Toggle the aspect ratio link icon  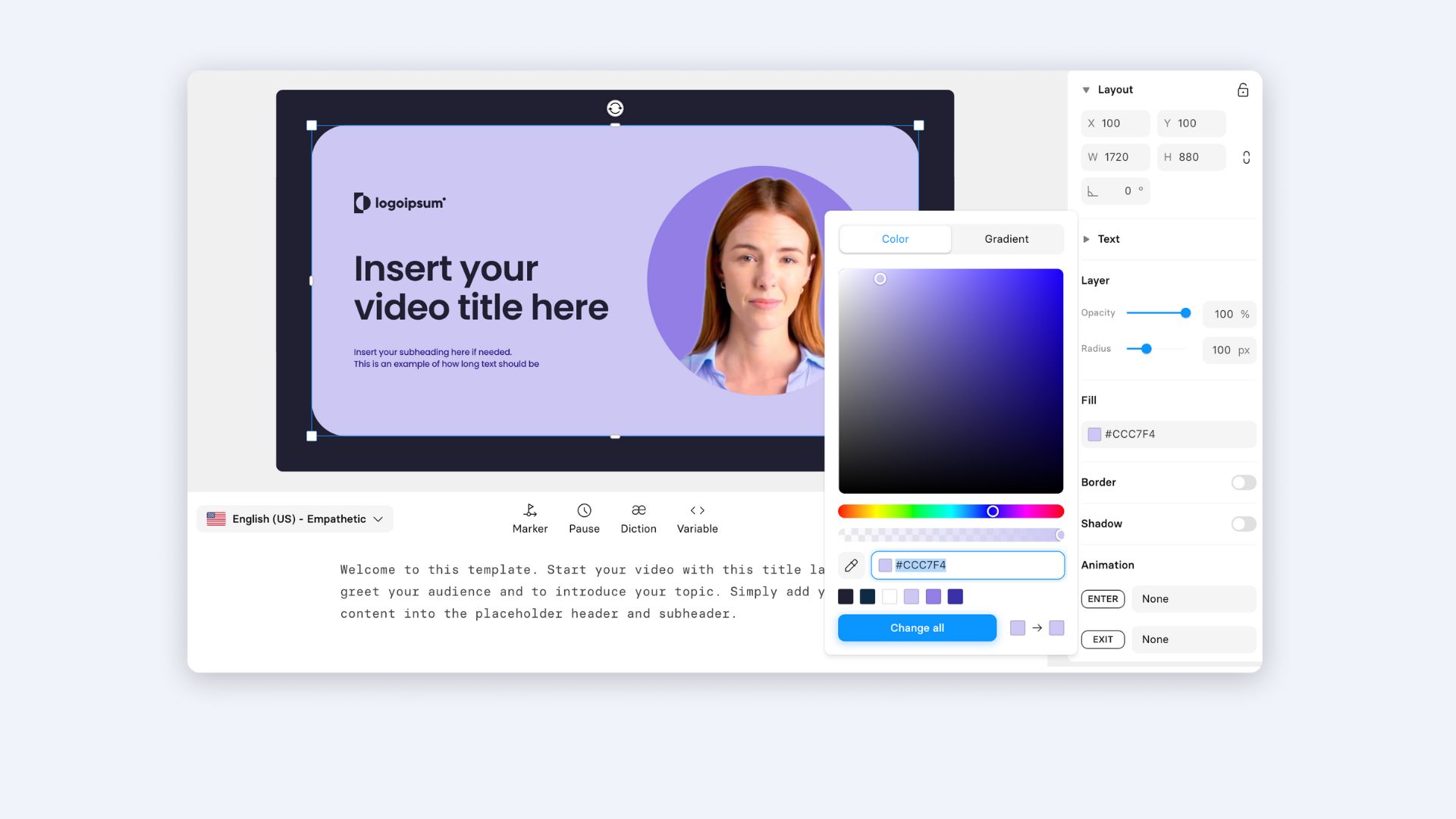tap(1246, 158)
